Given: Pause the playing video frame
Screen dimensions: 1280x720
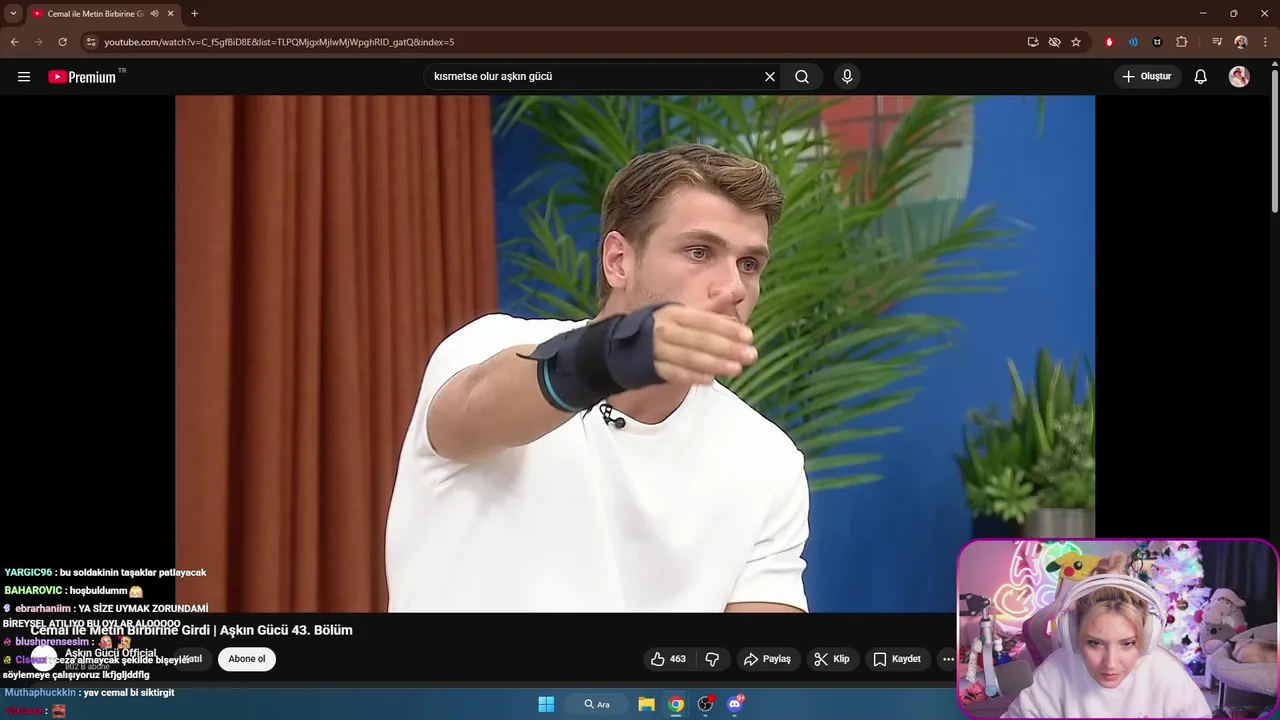Looking at the screenshot, I should [x=635, y=353].
